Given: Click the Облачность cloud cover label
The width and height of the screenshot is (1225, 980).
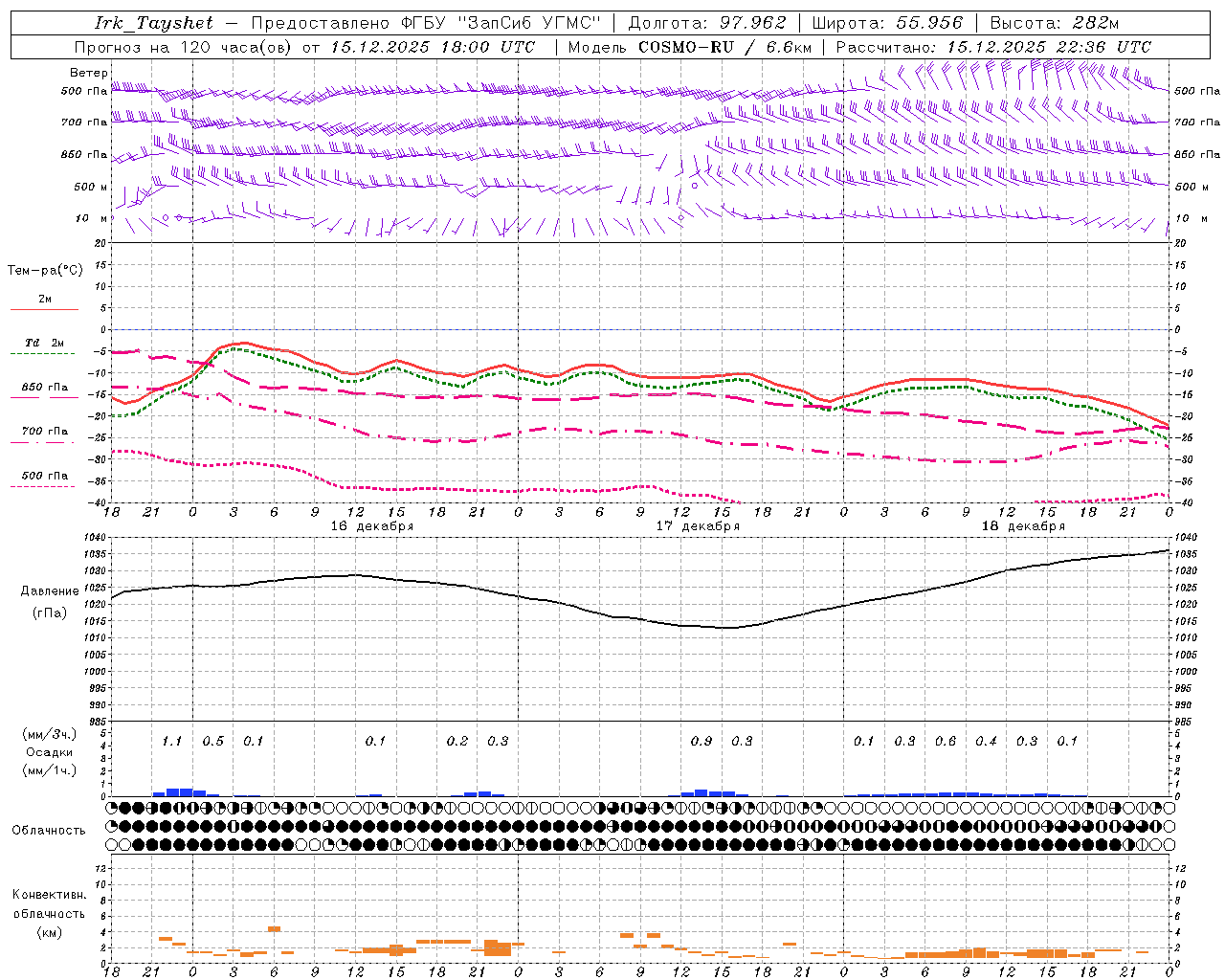Looking at the screenshot, I should pos(49,831).
